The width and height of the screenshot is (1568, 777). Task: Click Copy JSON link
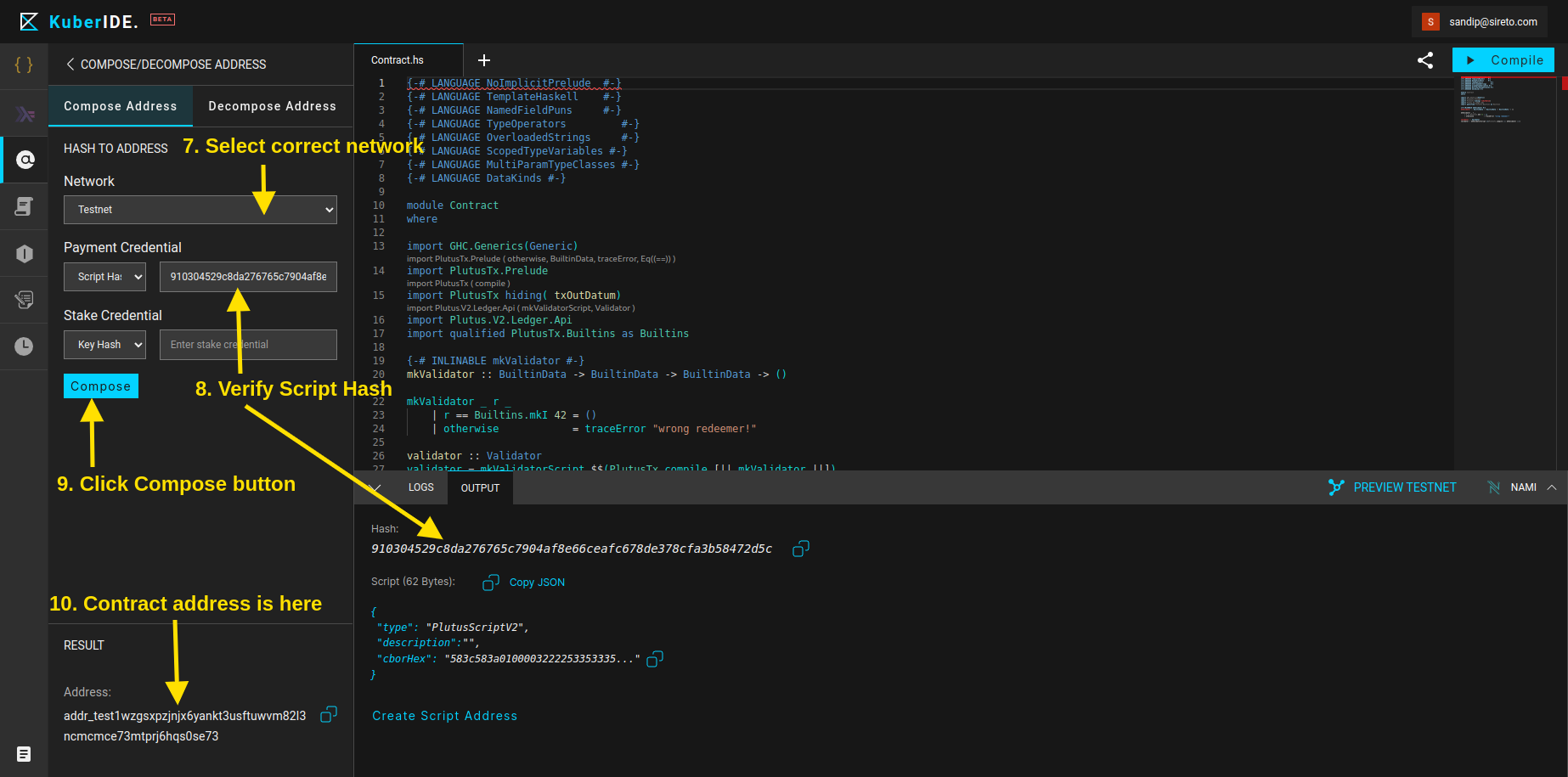[x=537, y=583]
